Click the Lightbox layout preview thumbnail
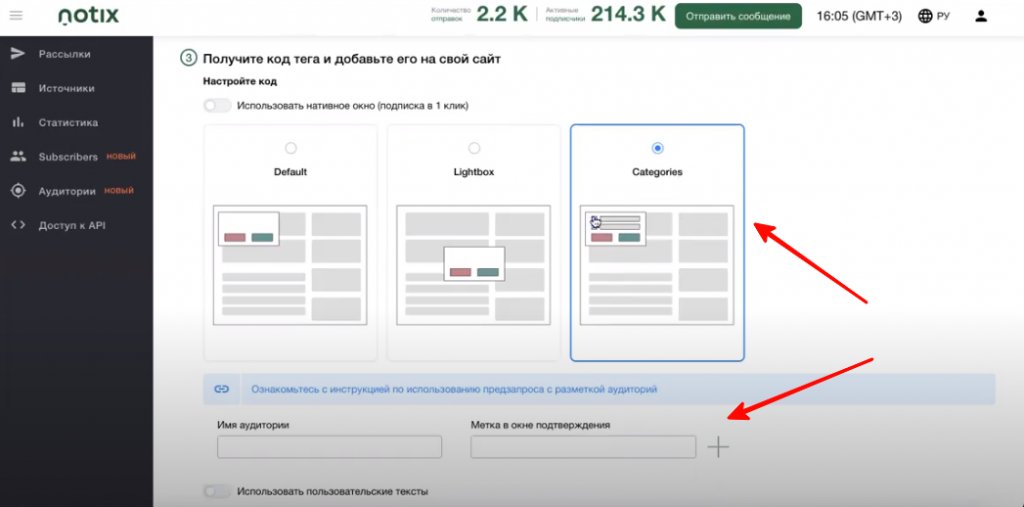The image size is (1024, 507). pyautogui.click(x=474, y=264)
